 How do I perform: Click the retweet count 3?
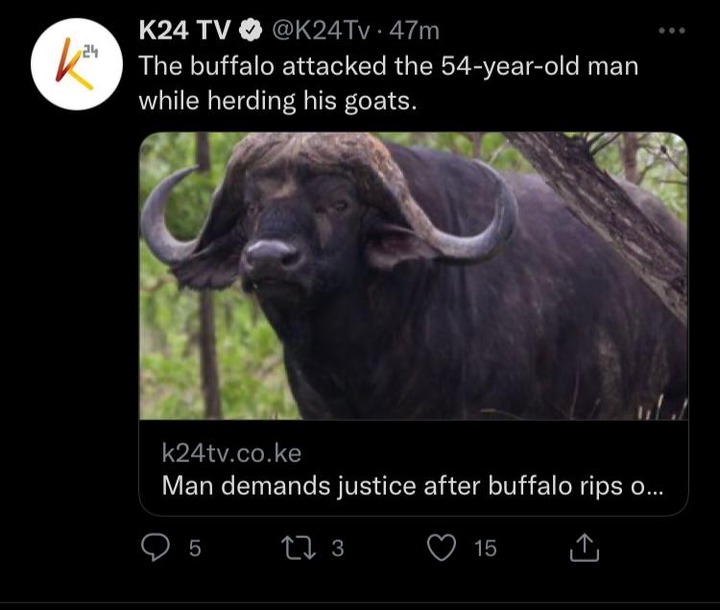click(x=338, y=548)
